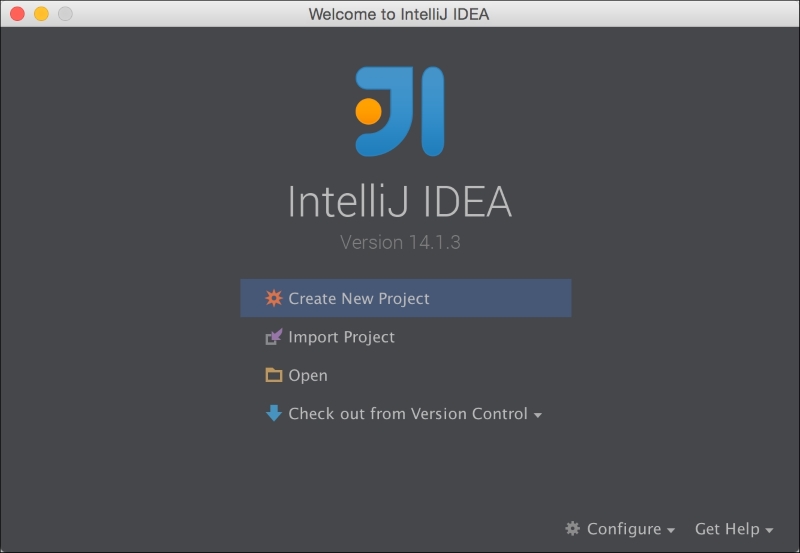Expand the Version Control dropdown arrow
Screen dimensions: 800x553
pos(538,415)
